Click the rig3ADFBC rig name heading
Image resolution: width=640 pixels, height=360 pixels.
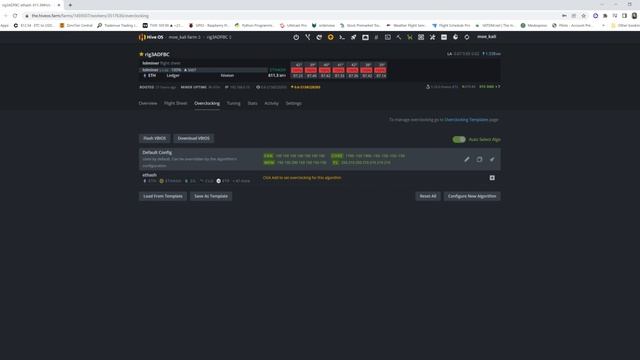[x=157, y=54]
